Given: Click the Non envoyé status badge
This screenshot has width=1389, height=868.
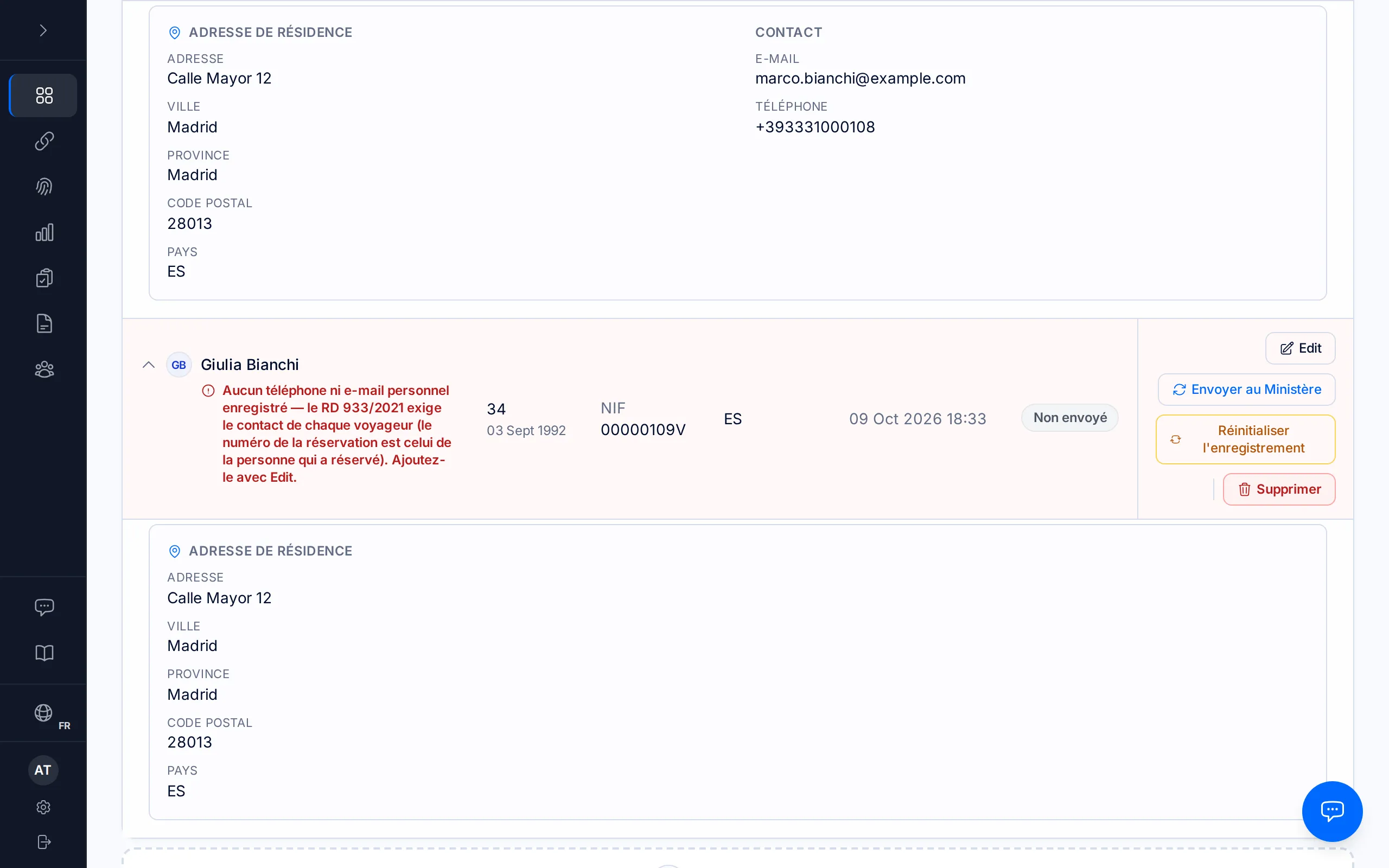Looking at the screenshot, I should pyautogui.click(x=1070, y=417).
